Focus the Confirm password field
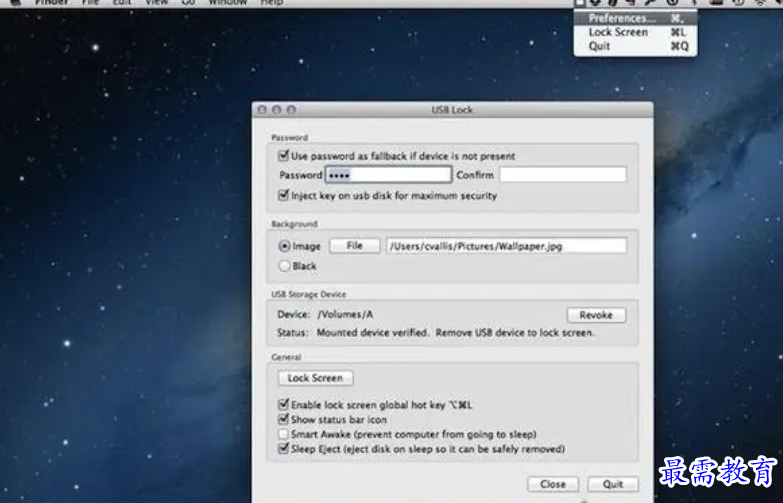783x503 pixels. [563, 174]
